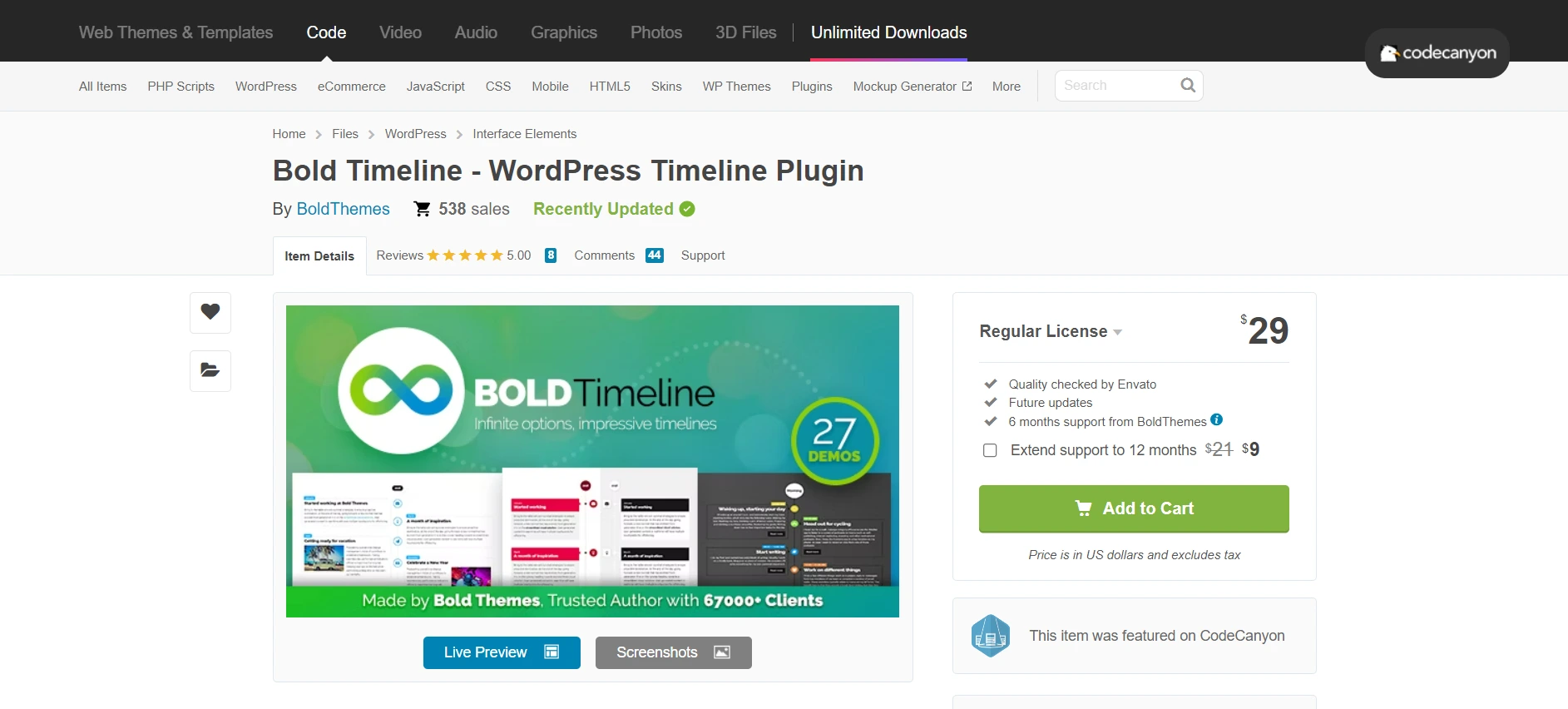Open the BoldThemes author profile
The height and width of the screenshot is (709, 1568).
click(x=344, y=209)
